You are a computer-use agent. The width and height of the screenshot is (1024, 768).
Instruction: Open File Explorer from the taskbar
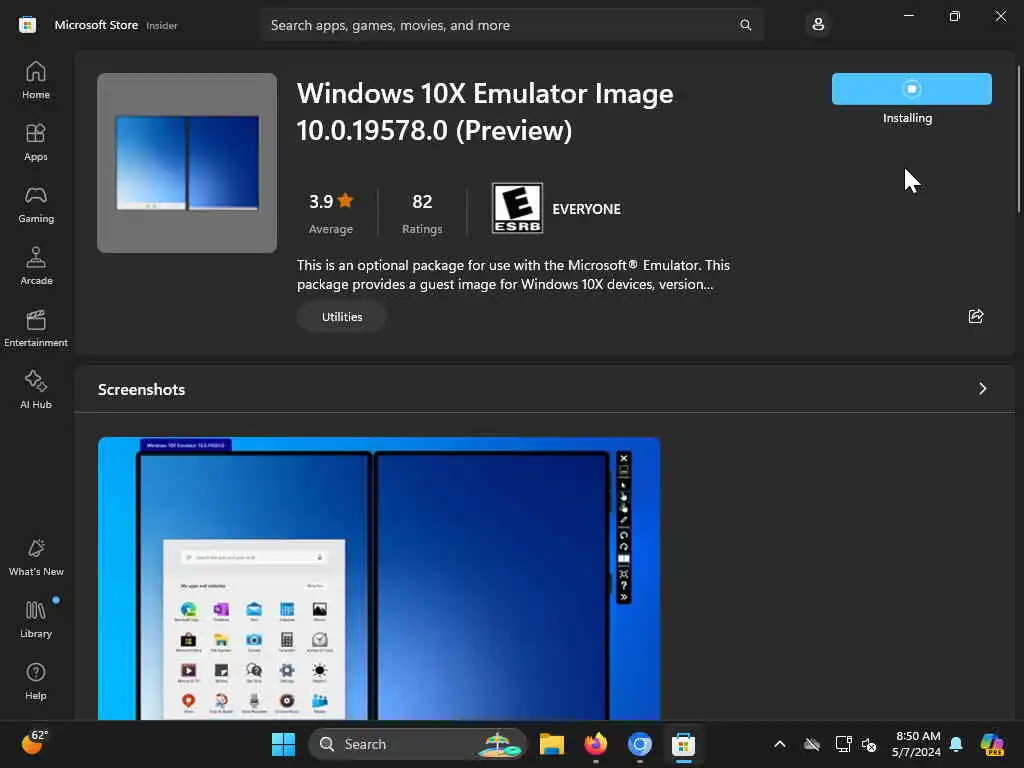[x=552, y=744]
